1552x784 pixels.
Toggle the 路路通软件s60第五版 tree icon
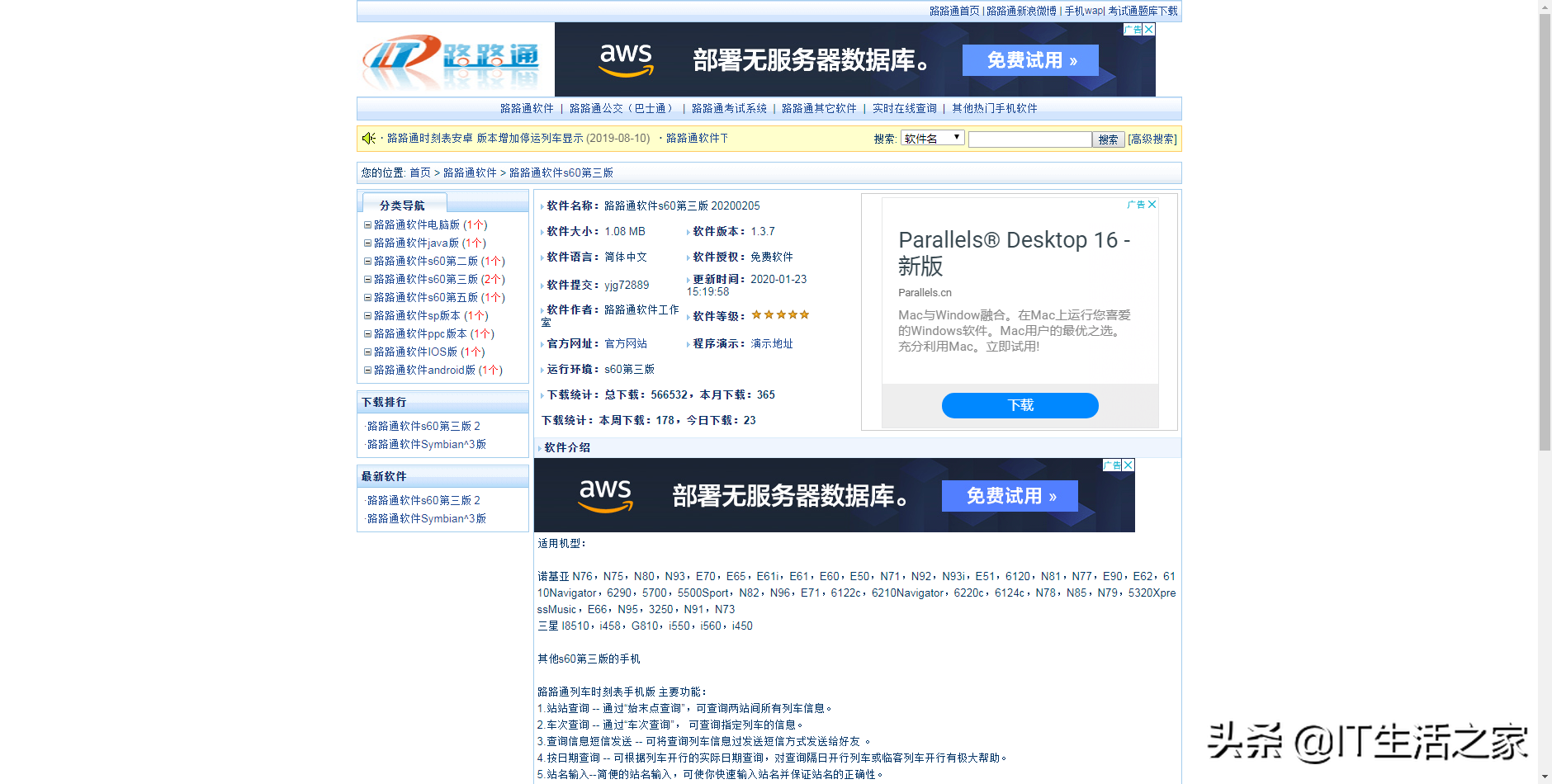coord(367,297)
